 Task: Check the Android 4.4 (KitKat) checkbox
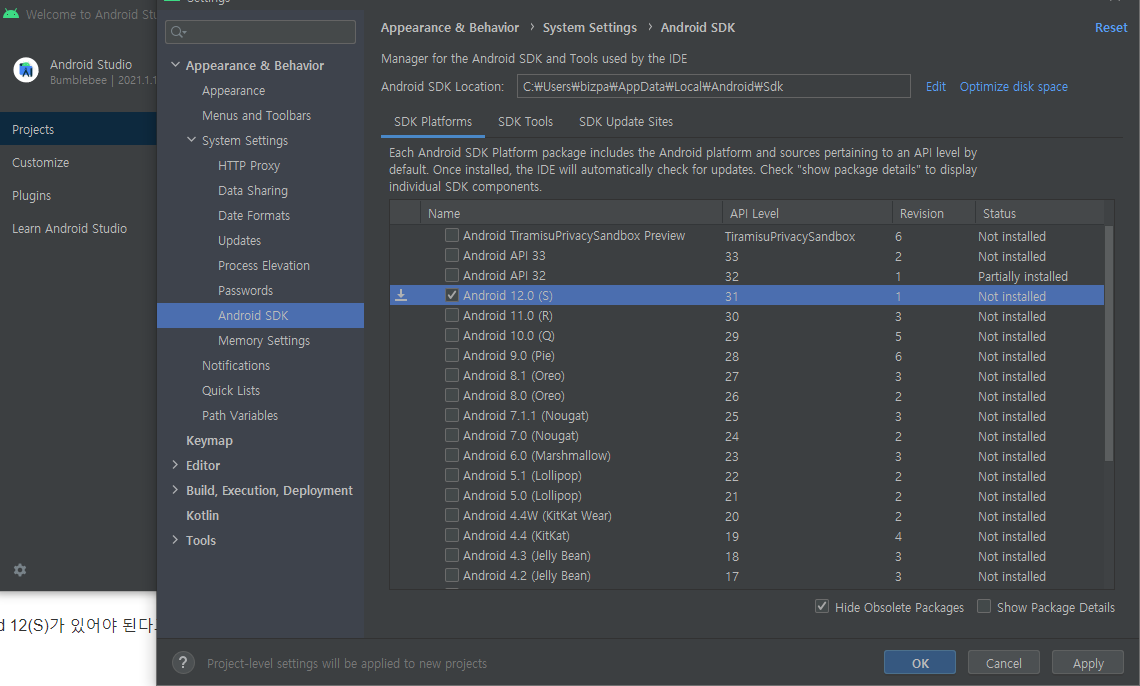(x=451, y=535)
